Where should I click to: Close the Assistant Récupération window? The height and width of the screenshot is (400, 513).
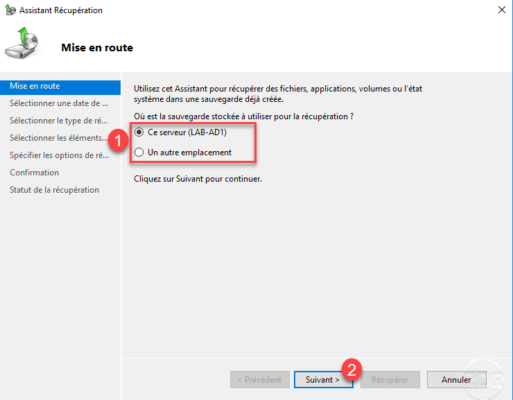coord(502,10)
